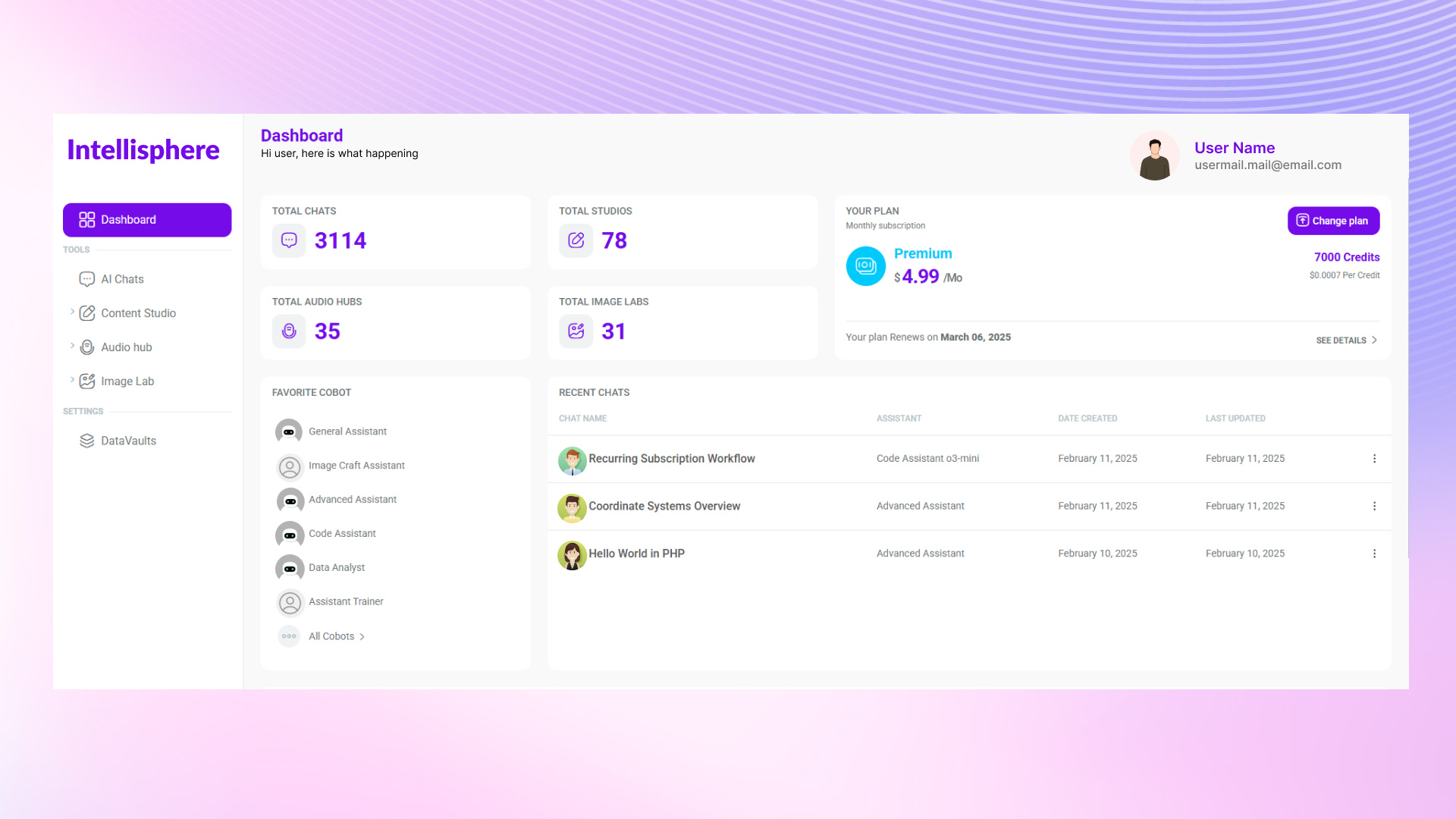Click the General Assistant robot avatar
Screen dimensions: 1456x819
[x=289, y=431]
